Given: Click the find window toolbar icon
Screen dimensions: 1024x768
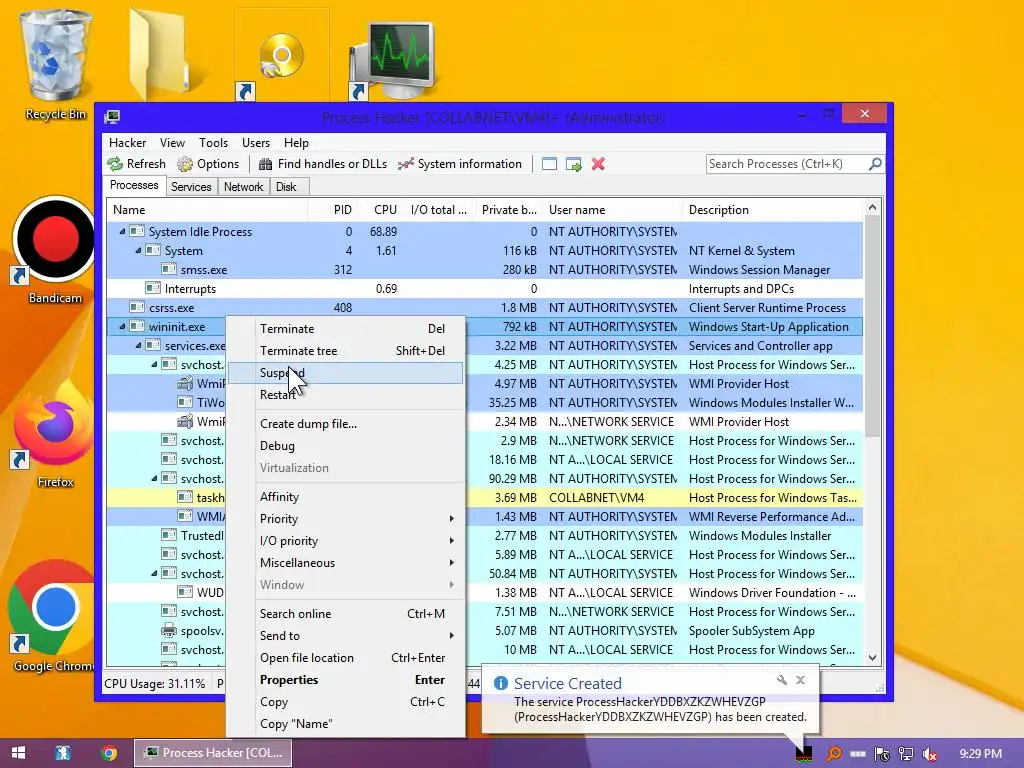Looking at the screenshot, I should point(549,164).
